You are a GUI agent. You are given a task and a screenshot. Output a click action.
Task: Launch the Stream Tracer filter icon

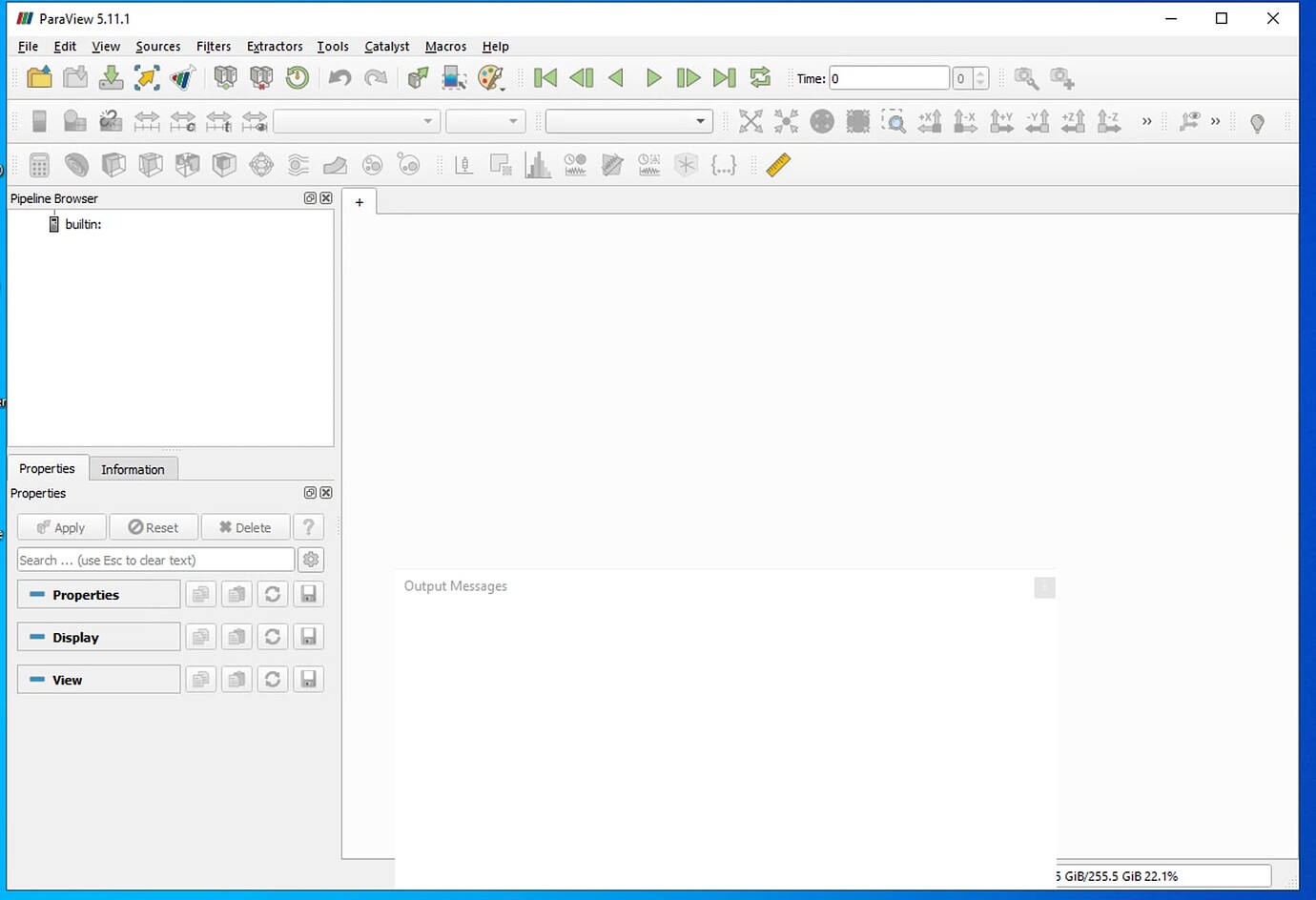(x=298, y=164)
